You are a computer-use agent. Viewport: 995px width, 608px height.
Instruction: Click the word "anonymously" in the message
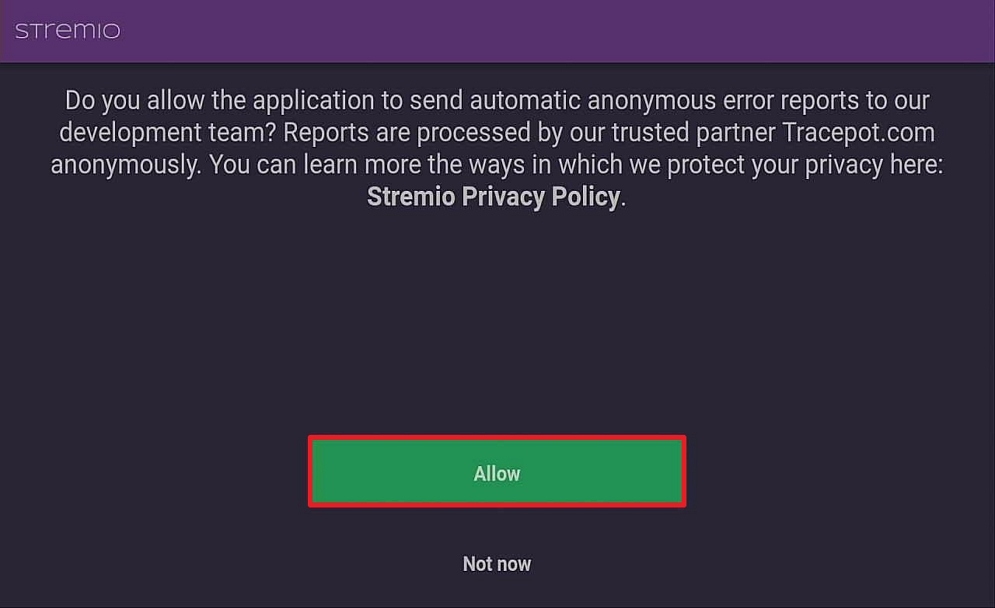125,165
